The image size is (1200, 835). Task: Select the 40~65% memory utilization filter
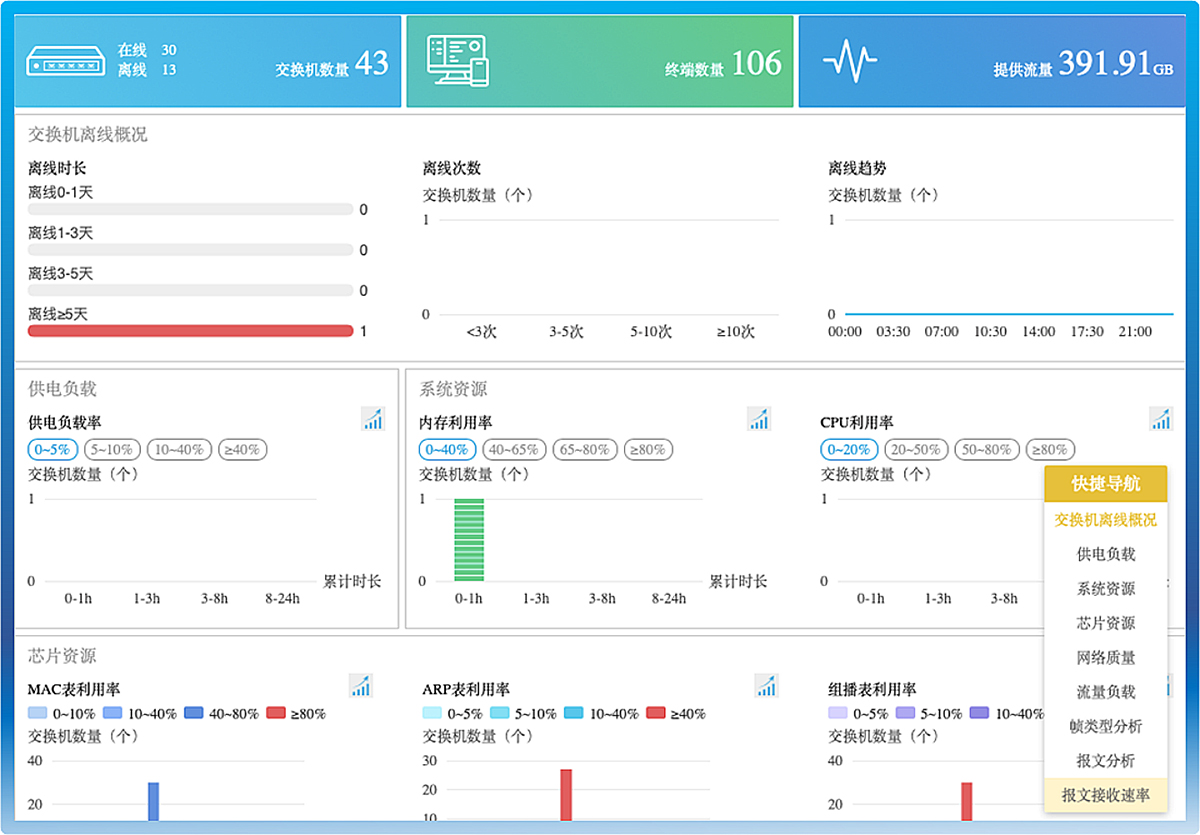(514, 450)
